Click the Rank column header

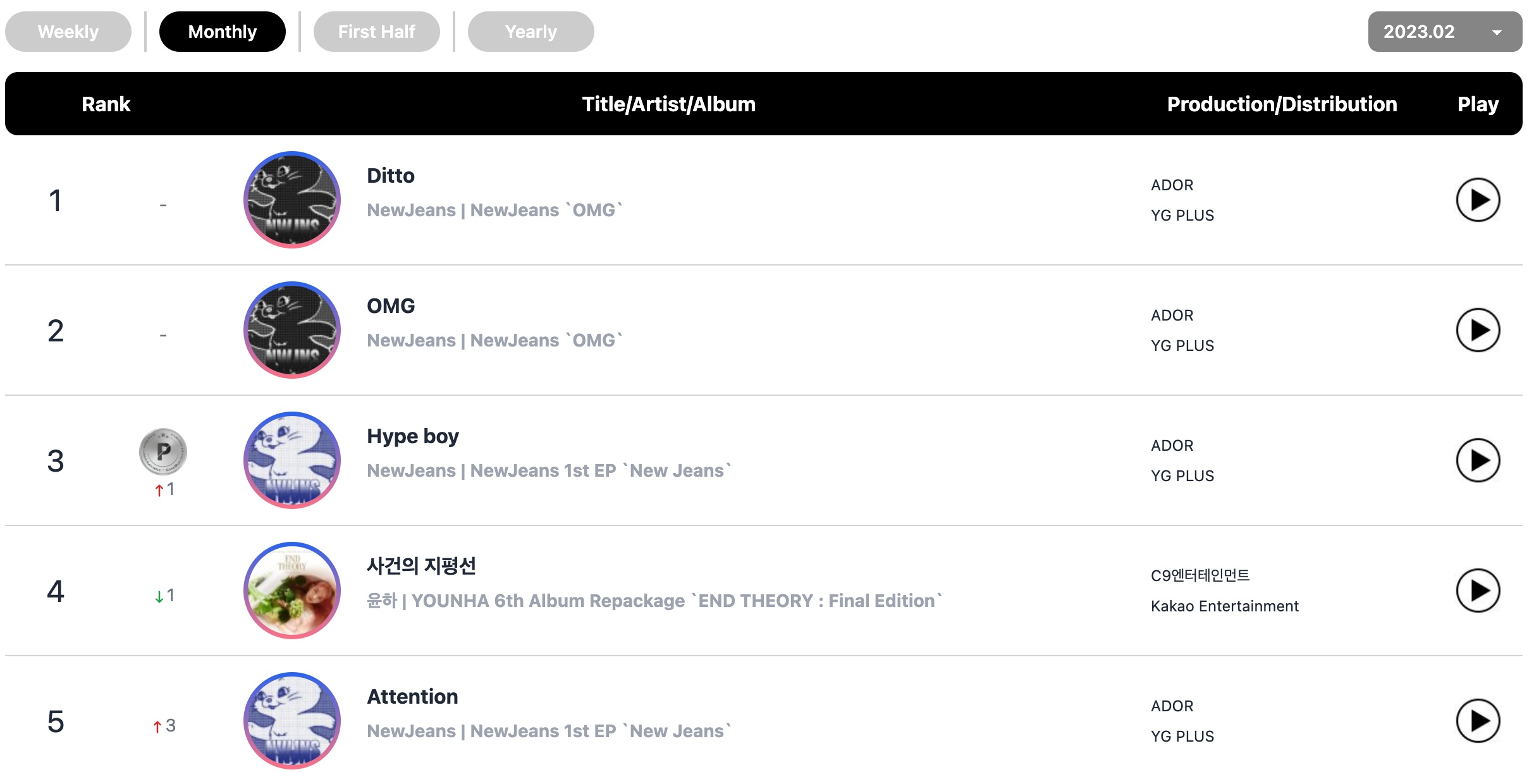pos(106,104)
